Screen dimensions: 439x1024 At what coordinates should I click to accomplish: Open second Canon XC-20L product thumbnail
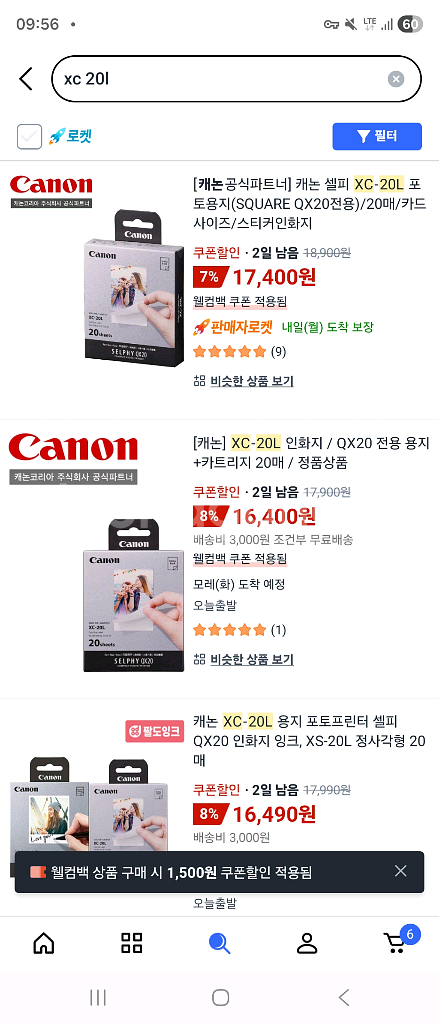tap(135, 595)
